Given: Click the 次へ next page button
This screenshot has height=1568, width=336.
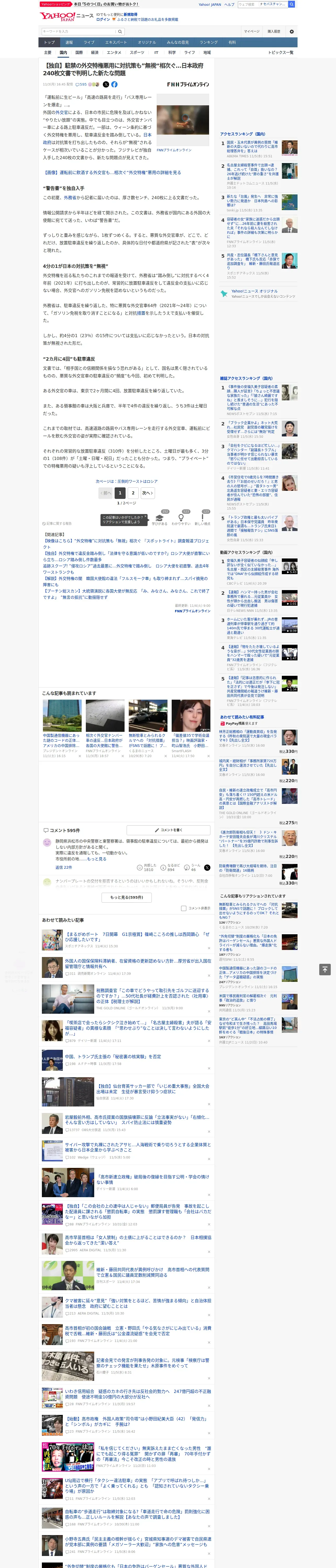Looking at the screenshot, I should coord(148,493).
